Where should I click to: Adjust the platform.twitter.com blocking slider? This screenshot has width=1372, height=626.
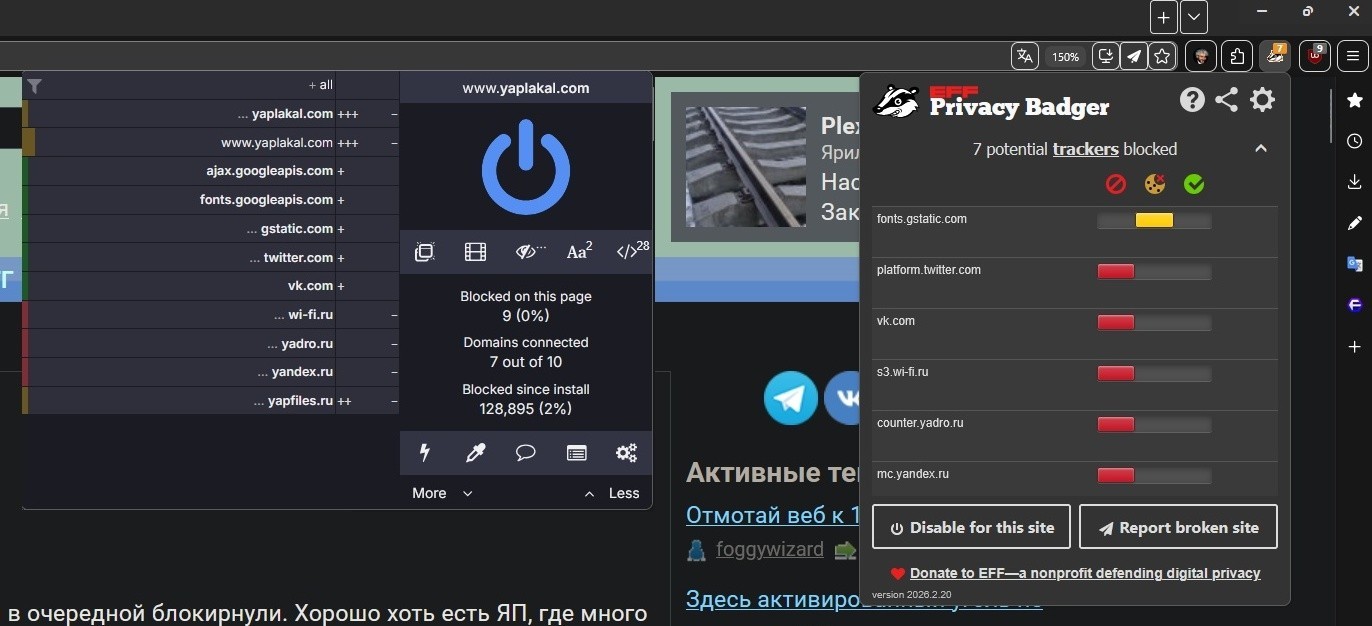pyautogui.click(x=1154, y=271)
